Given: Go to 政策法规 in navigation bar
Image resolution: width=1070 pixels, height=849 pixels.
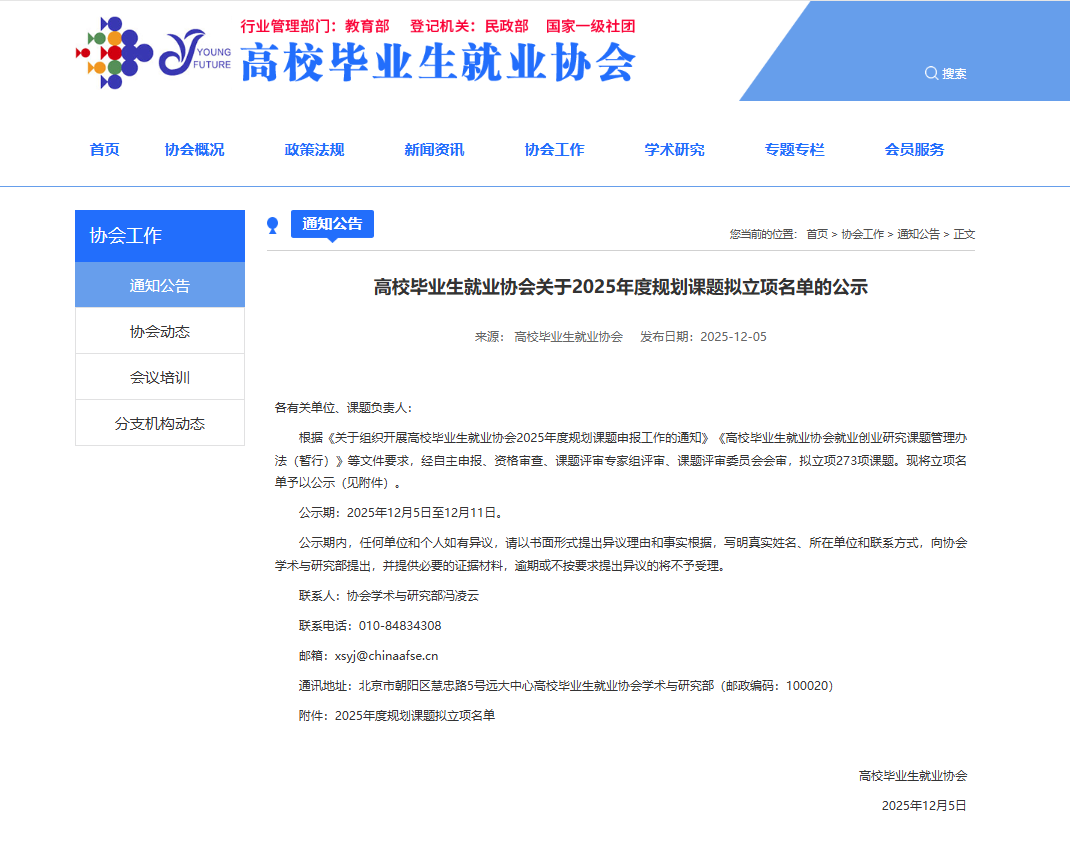Looking at the screenshot, I should point(314,150).
